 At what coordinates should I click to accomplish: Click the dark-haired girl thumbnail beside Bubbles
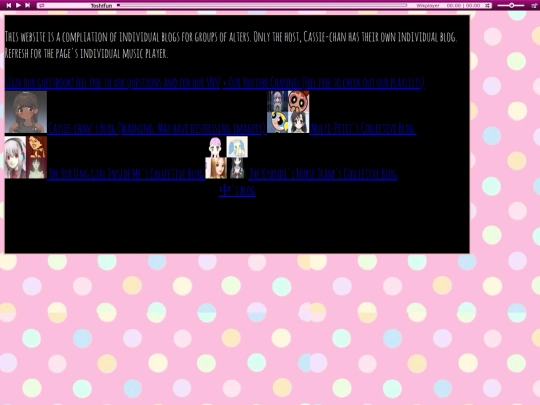pos(299,123)
